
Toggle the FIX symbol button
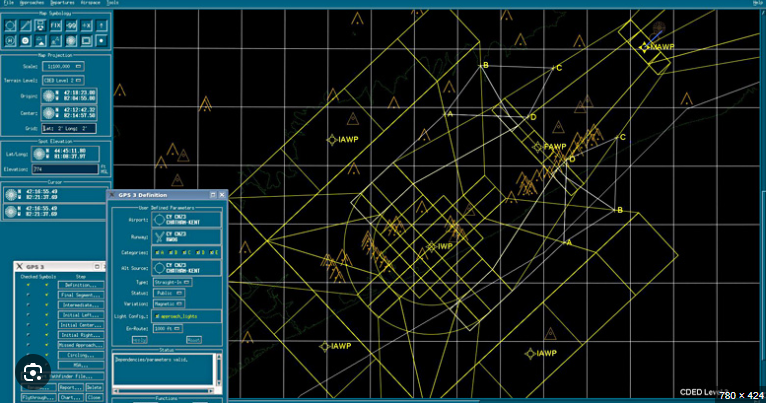[56, 25]
